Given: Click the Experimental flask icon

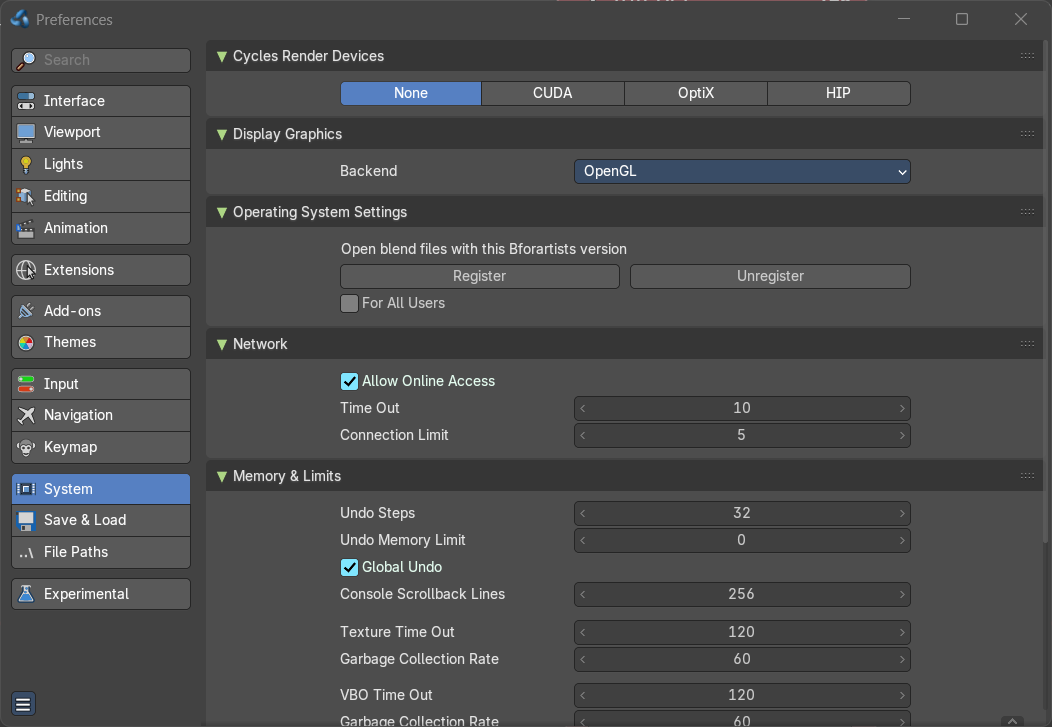Looking at the screenshot, I should tap(25, 594).
